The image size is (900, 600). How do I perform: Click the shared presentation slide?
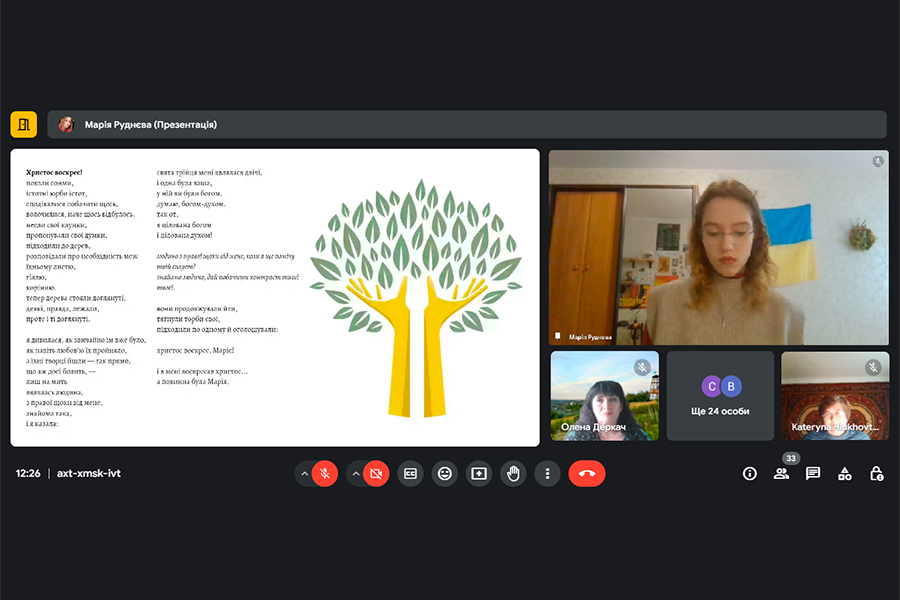[x=275, y=297]
